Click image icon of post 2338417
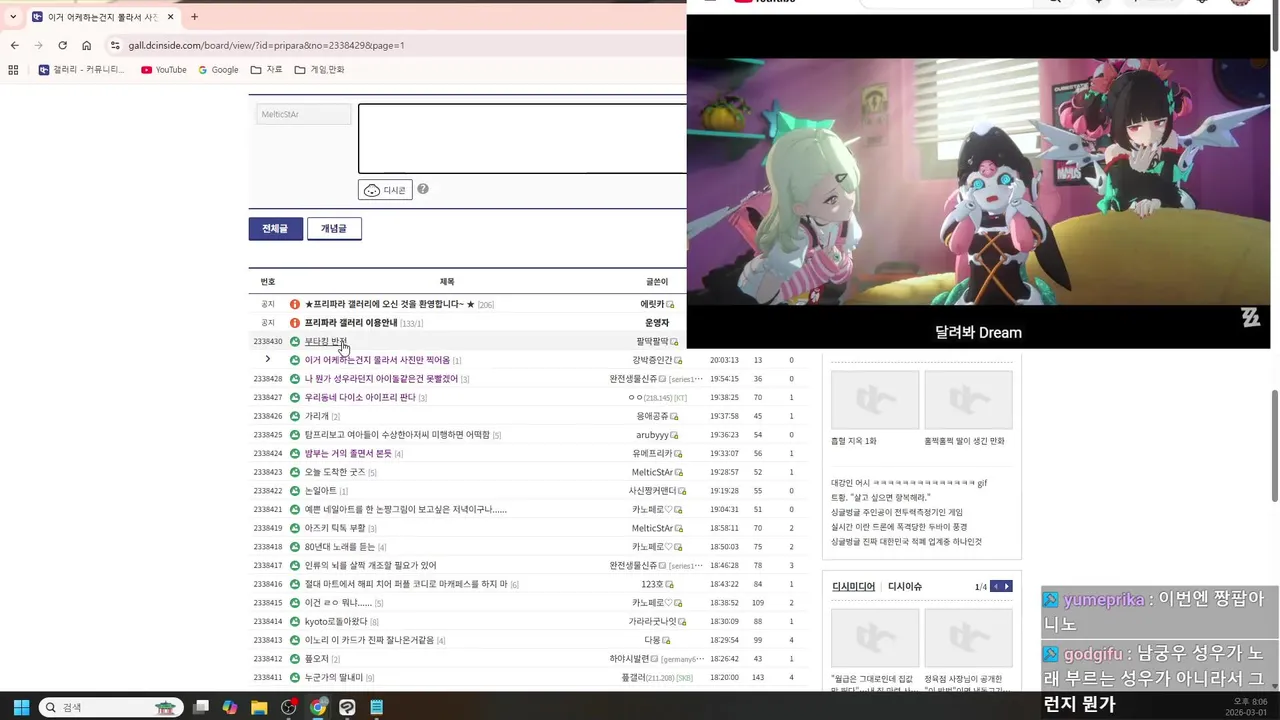 pyautogui.click(x=295, y=565)
